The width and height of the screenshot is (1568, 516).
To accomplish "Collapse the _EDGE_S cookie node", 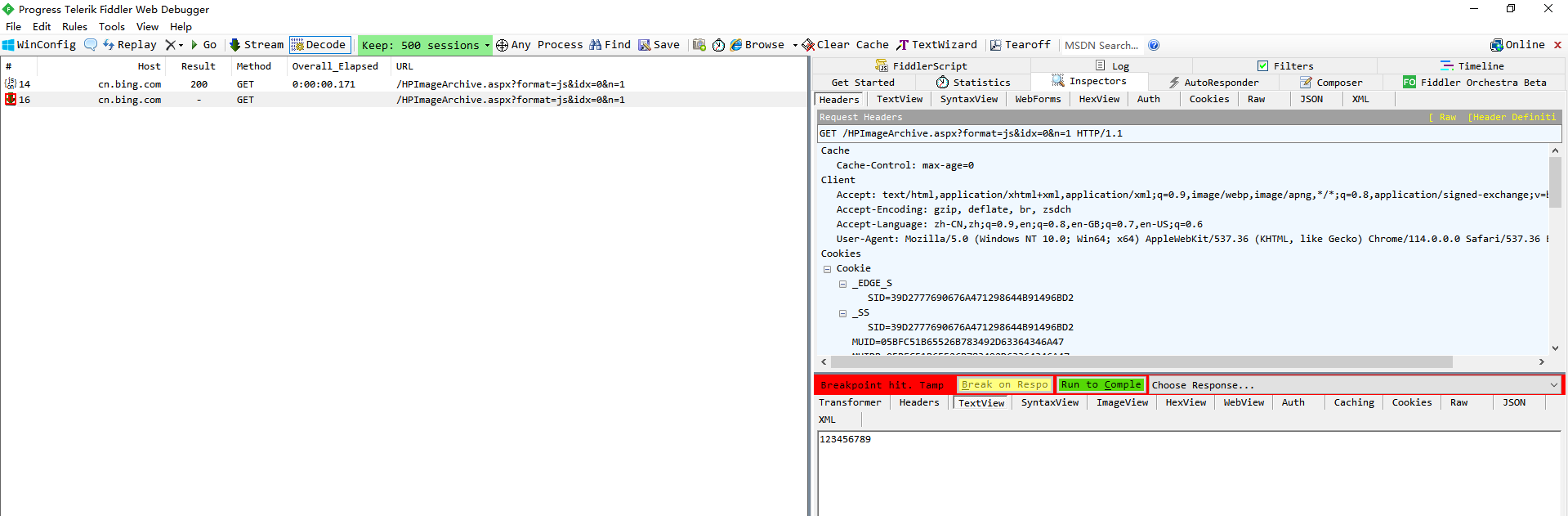I will click(x=842, y=284).
